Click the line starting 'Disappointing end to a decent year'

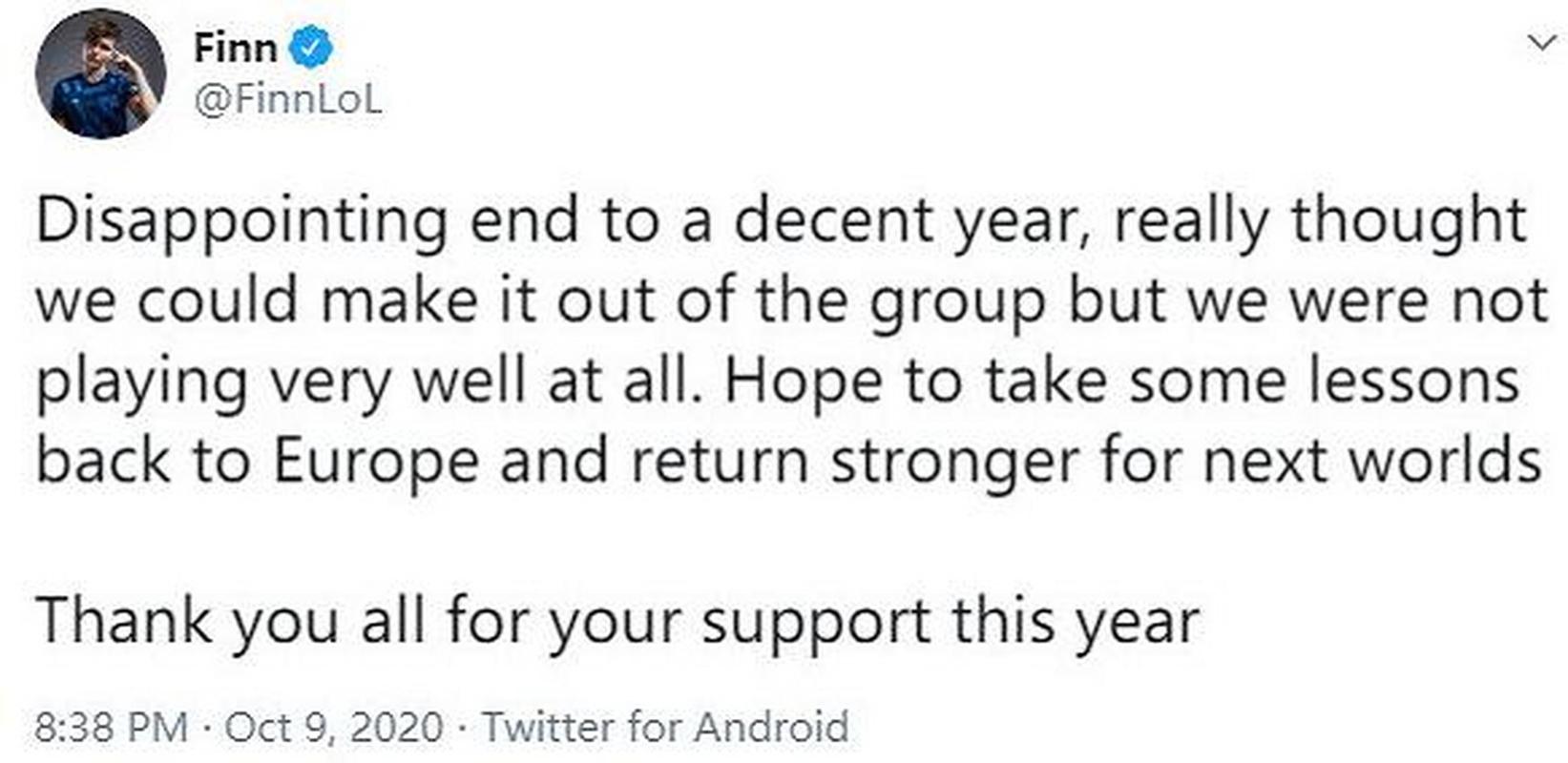782,222
